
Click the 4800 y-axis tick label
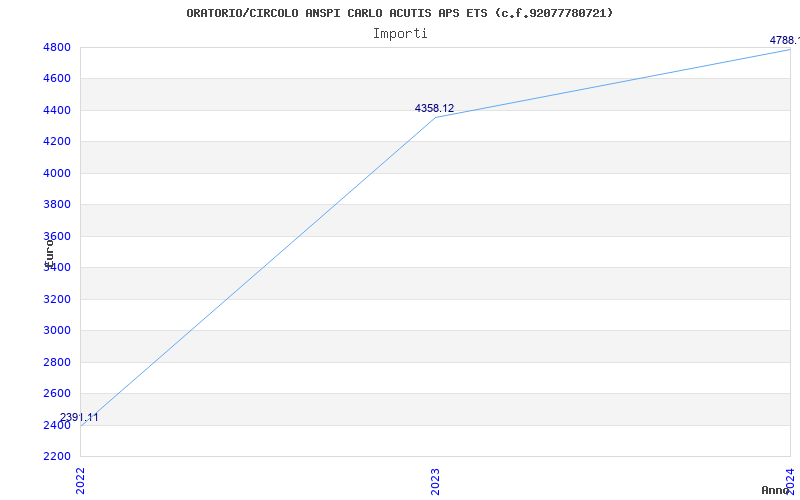[x=57, y=47]
